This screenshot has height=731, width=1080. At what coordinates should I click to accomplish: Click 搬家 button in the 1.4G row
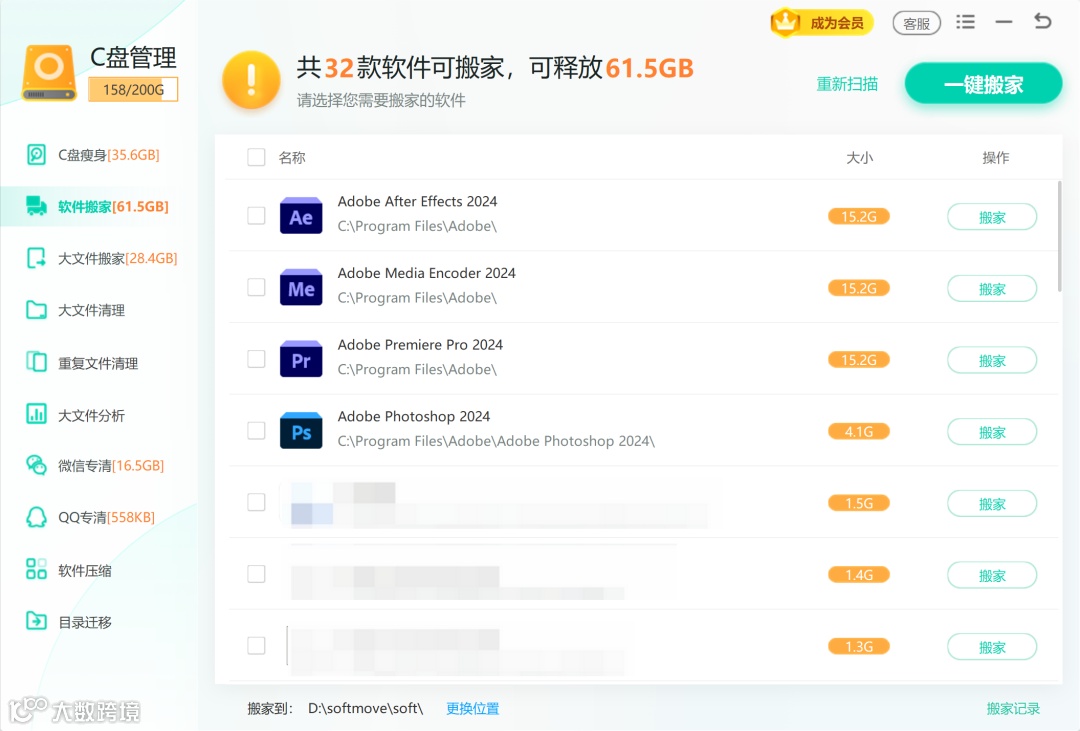(x=992, y=575)
